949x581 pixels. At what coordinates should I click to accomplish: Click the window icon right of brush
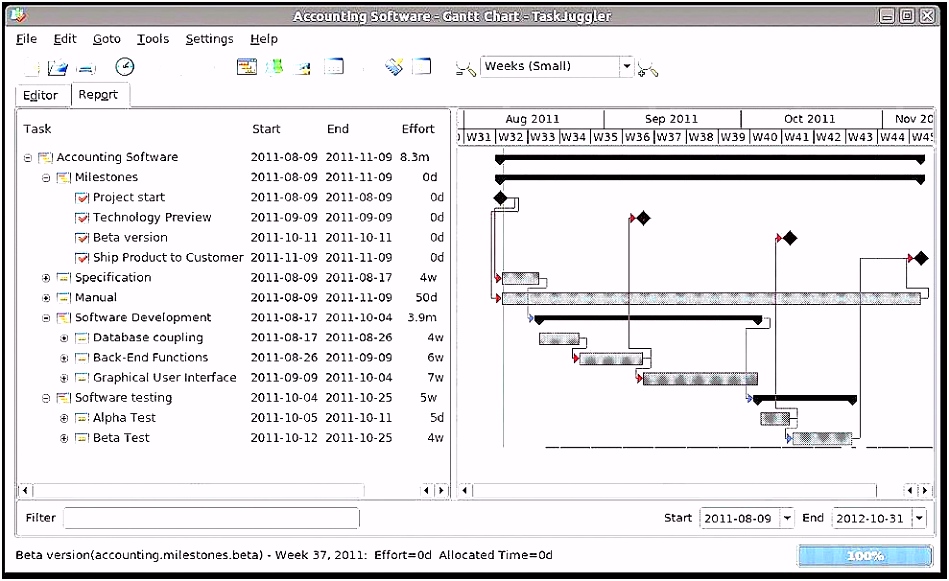[x=422, y=67]
